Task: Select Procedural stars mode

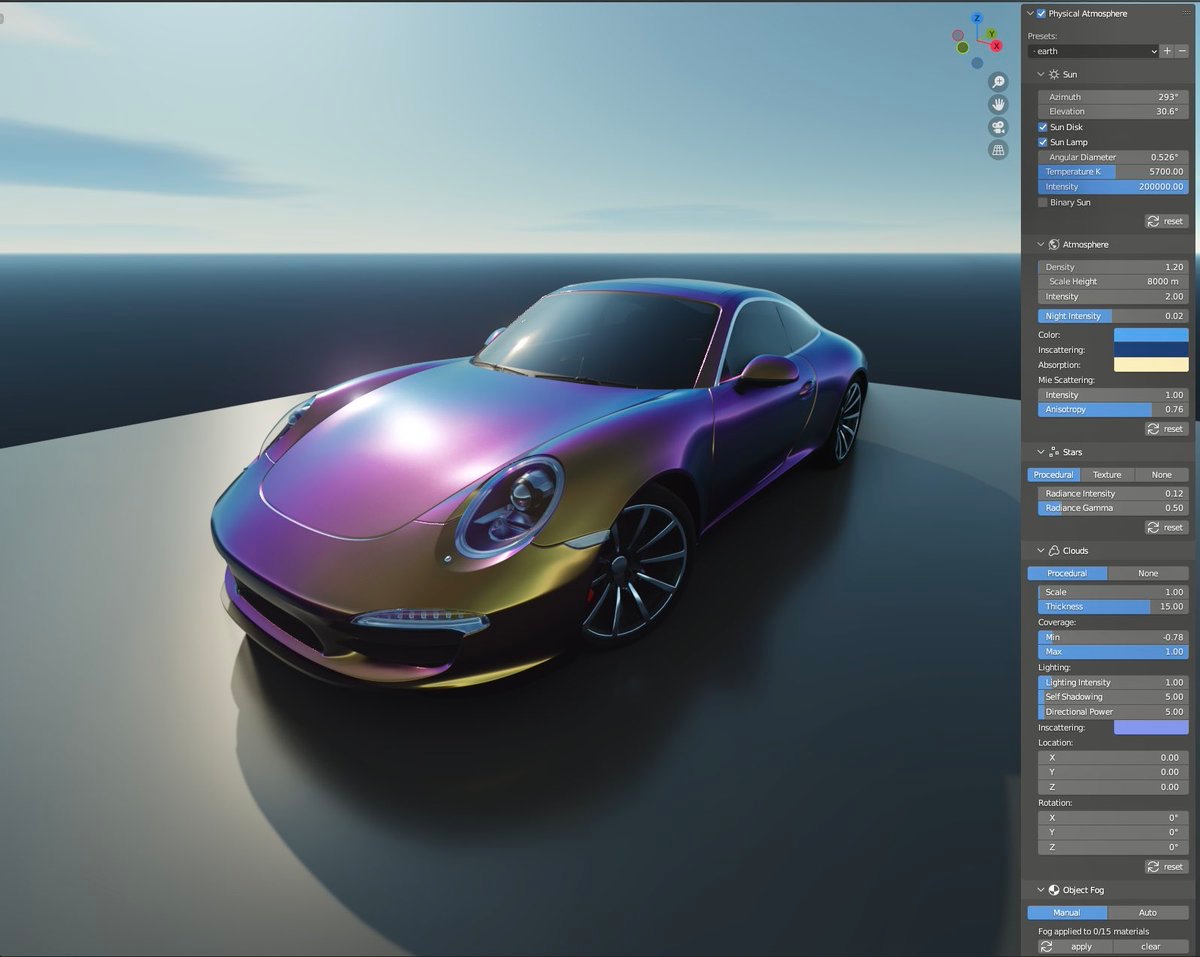Action: 1053,475
